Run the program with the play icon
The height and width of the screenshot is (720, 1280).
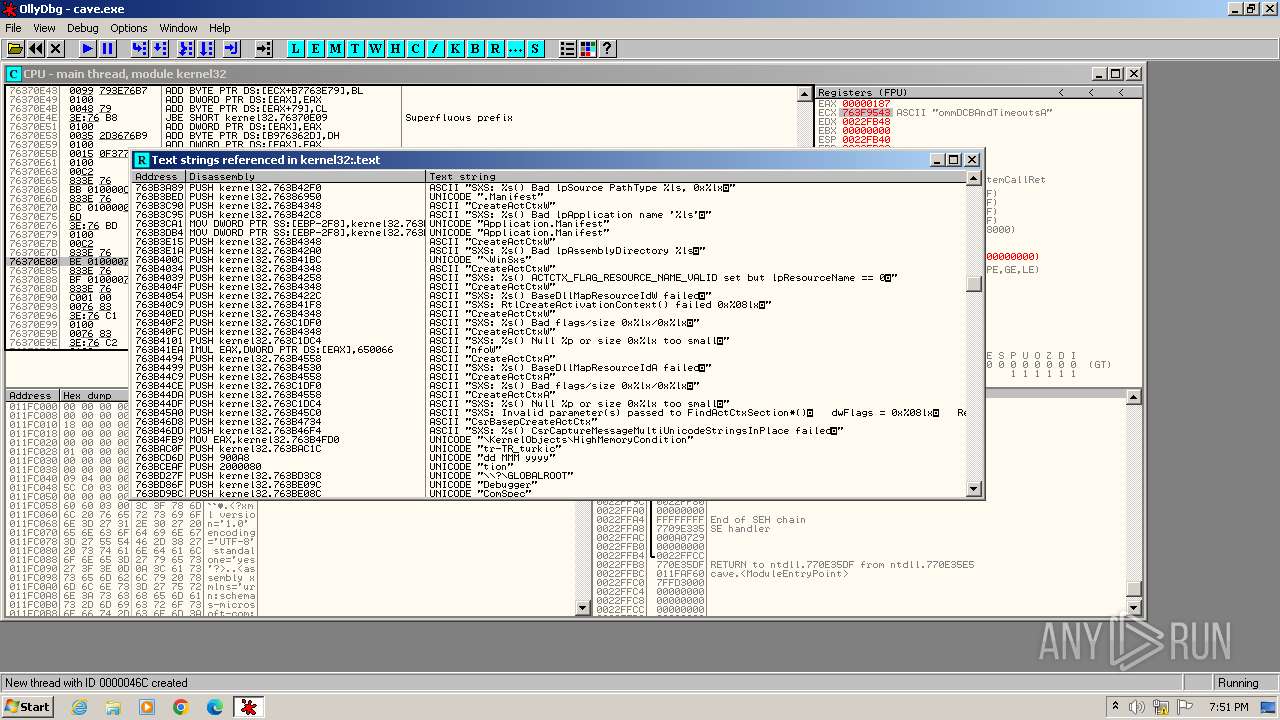(88, 48)
